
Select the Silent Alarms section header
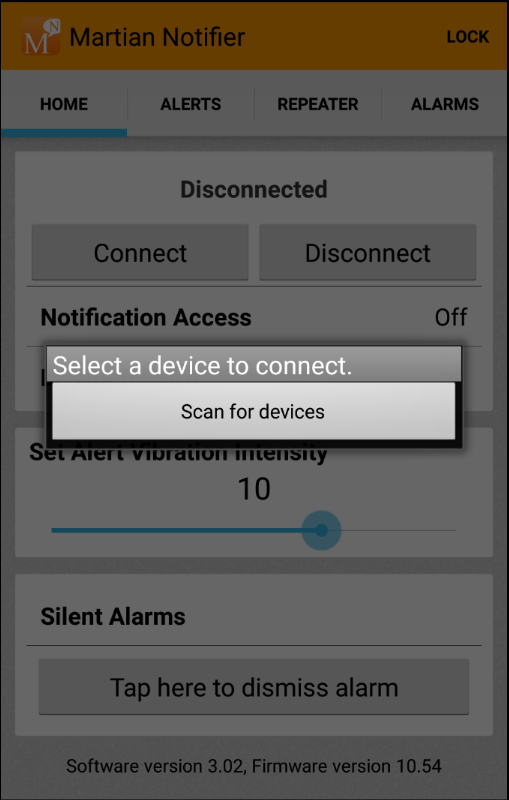(x=113, y=616)
